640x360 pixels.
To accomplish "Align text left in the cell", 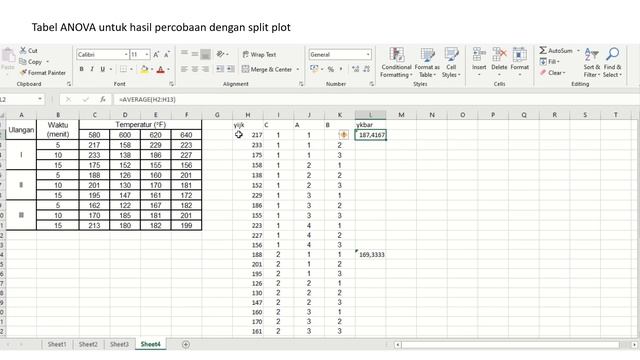I will pyautogui.click(x=184, y=69).
